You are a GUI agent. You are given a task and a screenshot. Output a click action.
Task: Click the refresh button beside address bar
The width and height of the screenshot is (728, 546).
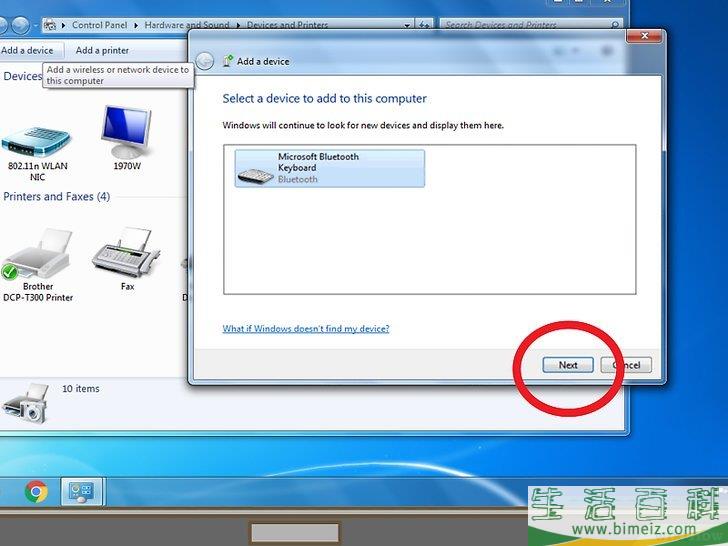point(423,25)
